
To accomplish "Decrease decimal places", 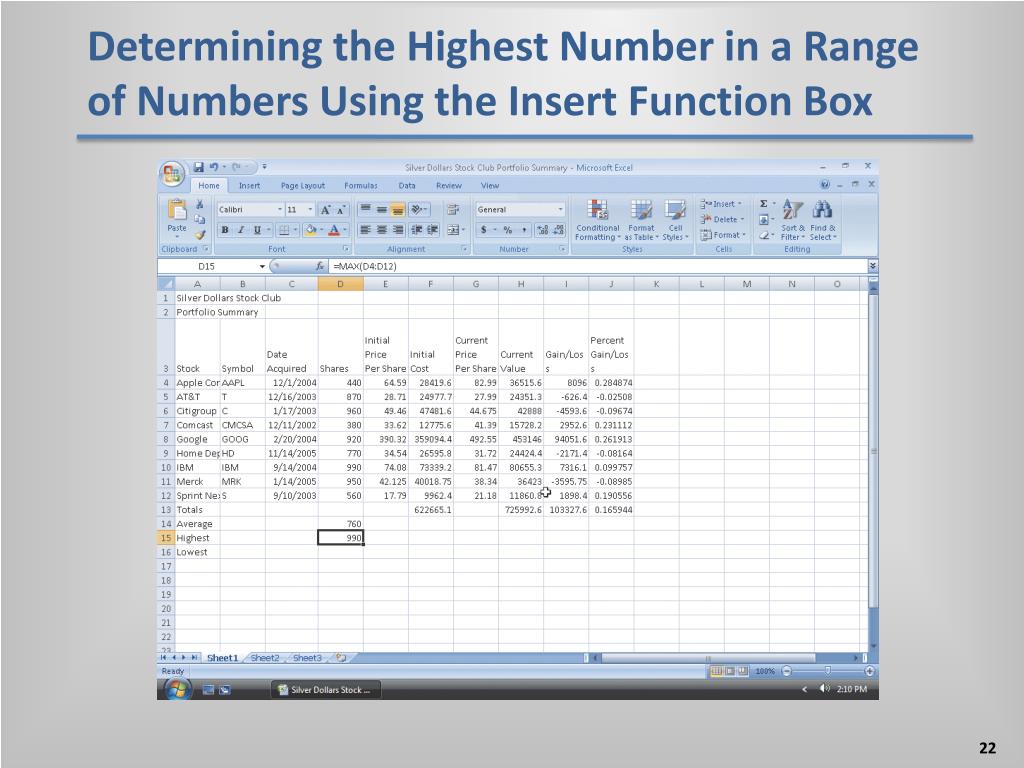I will tap(558, 230).
